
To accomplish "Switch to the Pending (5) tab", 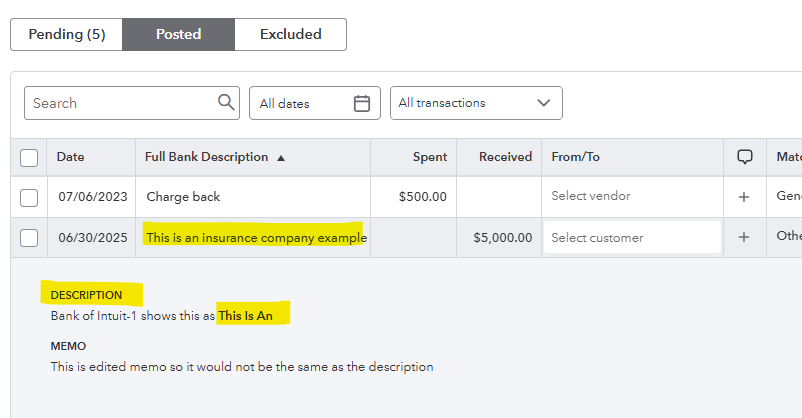I will [67, 34].
